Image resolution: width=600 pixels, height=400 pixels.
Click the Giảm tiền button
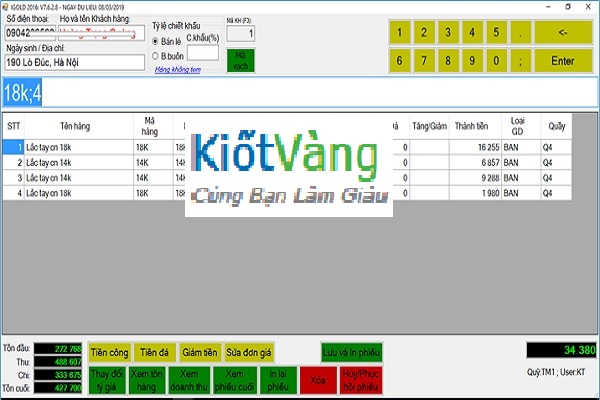(200, 353)
